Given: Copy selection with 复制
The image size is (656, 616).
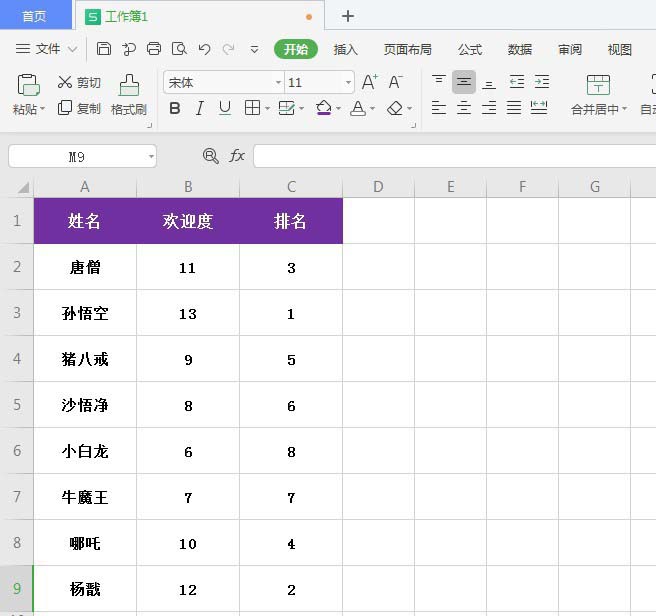Looking at the screenshot, I should point(79,108).
